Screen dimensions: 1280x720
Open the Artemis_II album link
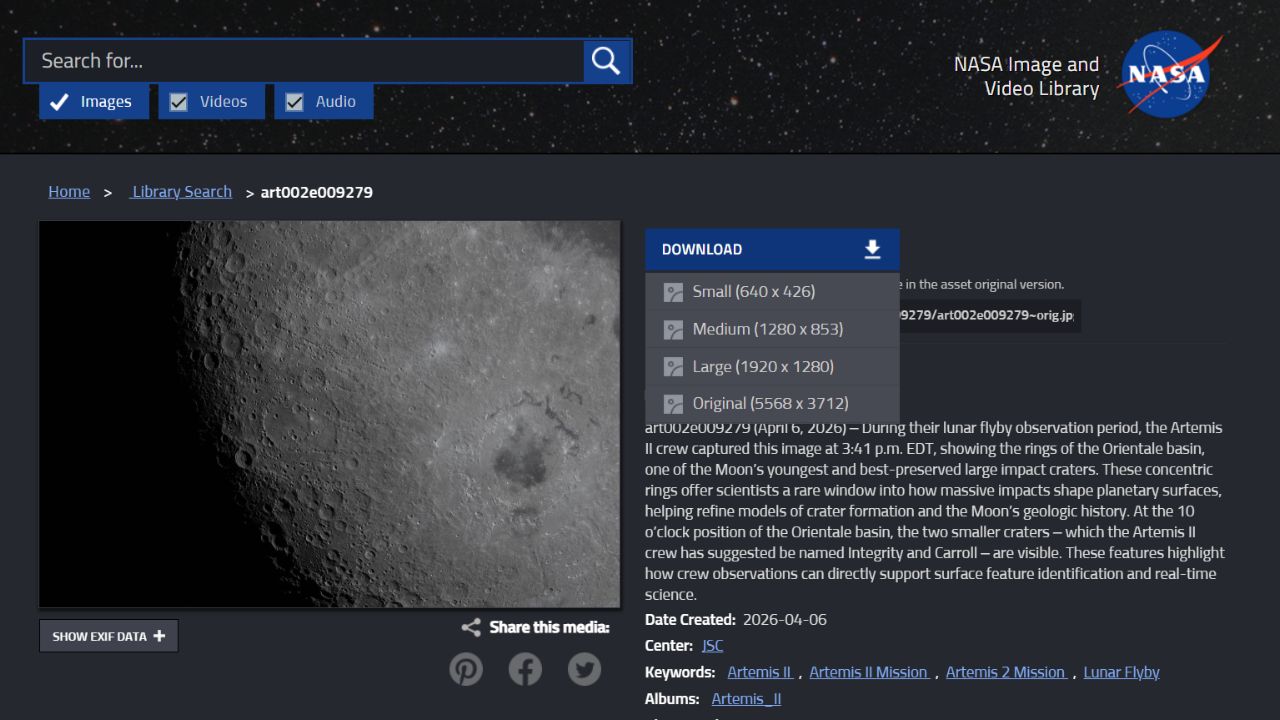(746, 699)
